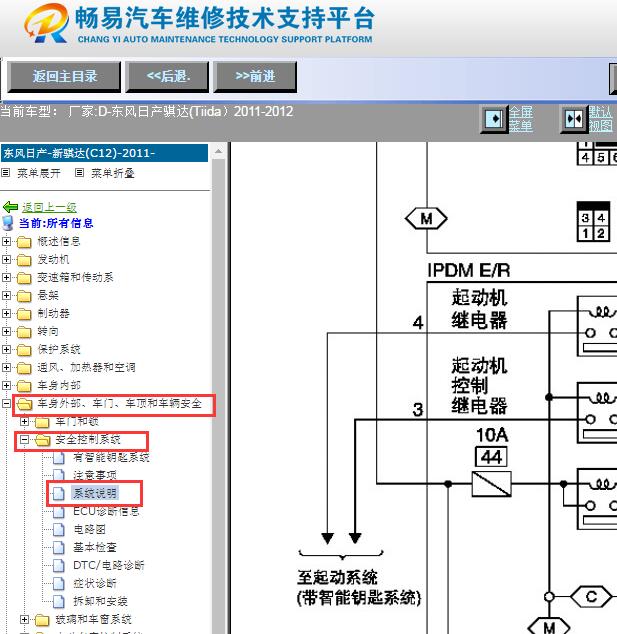Click the green back arrow icon

(10, 207)
